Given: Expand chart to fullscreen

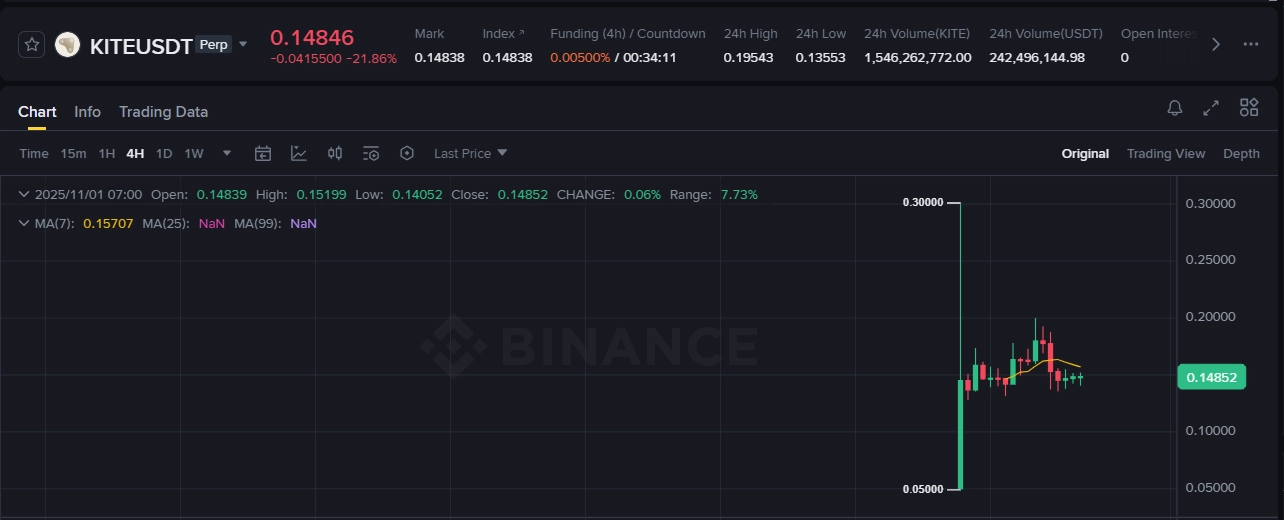Looking at the screenshot, I should [x=1211, y=108].
